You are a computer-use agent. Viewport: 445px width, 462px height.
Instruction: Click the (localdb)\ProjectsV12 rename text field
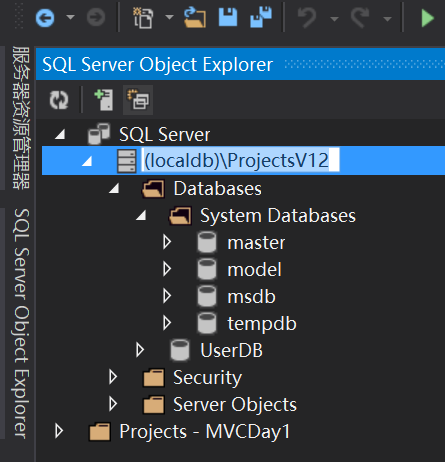pyautogui.click(x=241, y=160)
